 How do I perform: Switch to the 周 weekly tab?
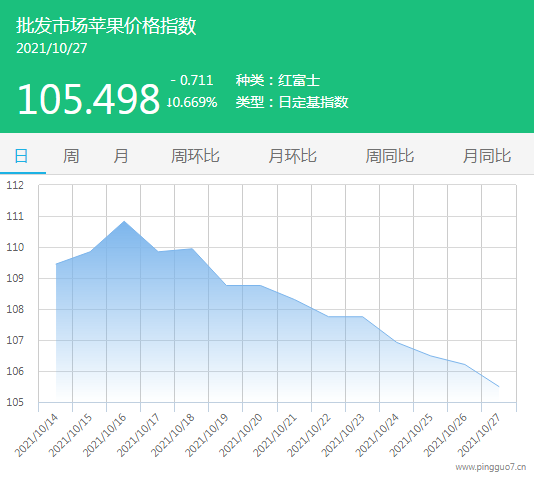tap(71, 156)
